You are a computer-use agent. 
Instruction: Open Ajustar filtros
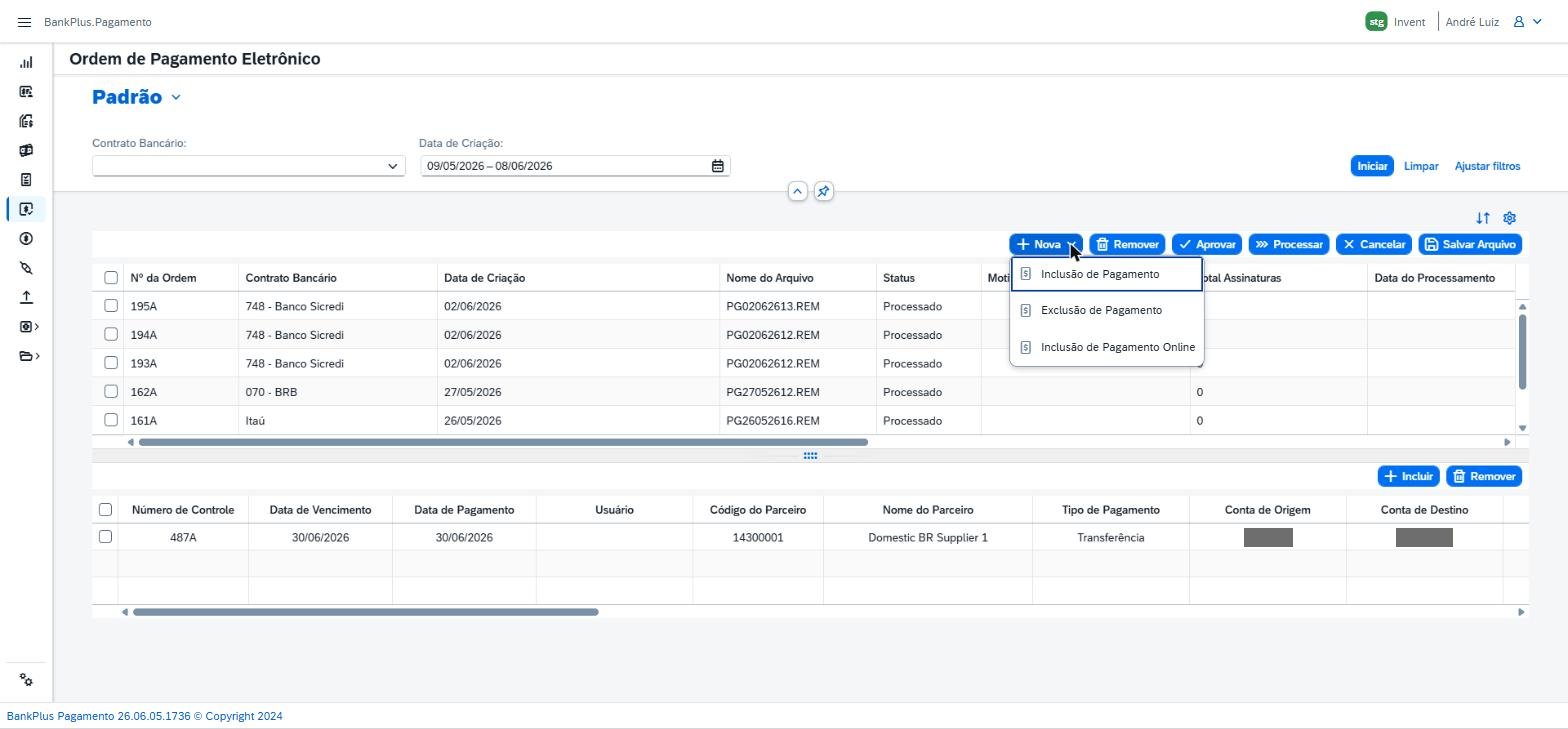coord(1487,166)
